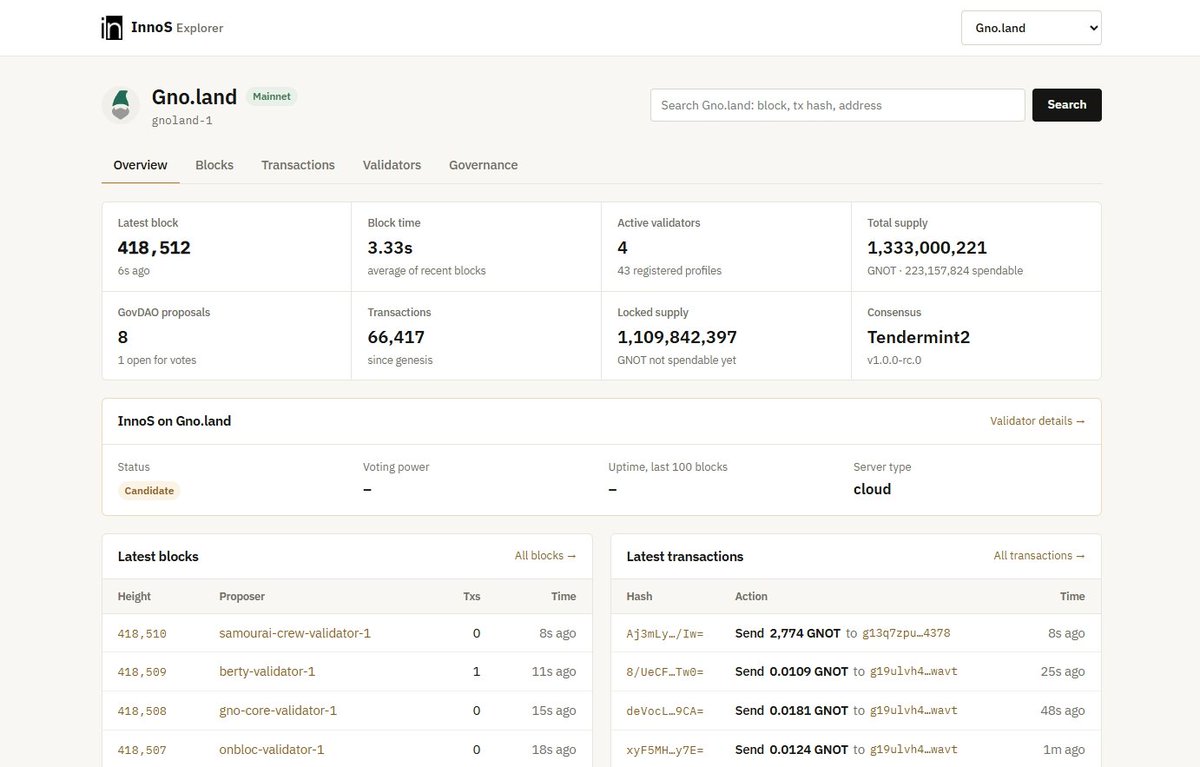Image resolution: width=1200 pixels, height=767 pixels.
Task: Click the locked supply value 1,109,842,397
Action: pyautogui.click(x=677, y=338)
